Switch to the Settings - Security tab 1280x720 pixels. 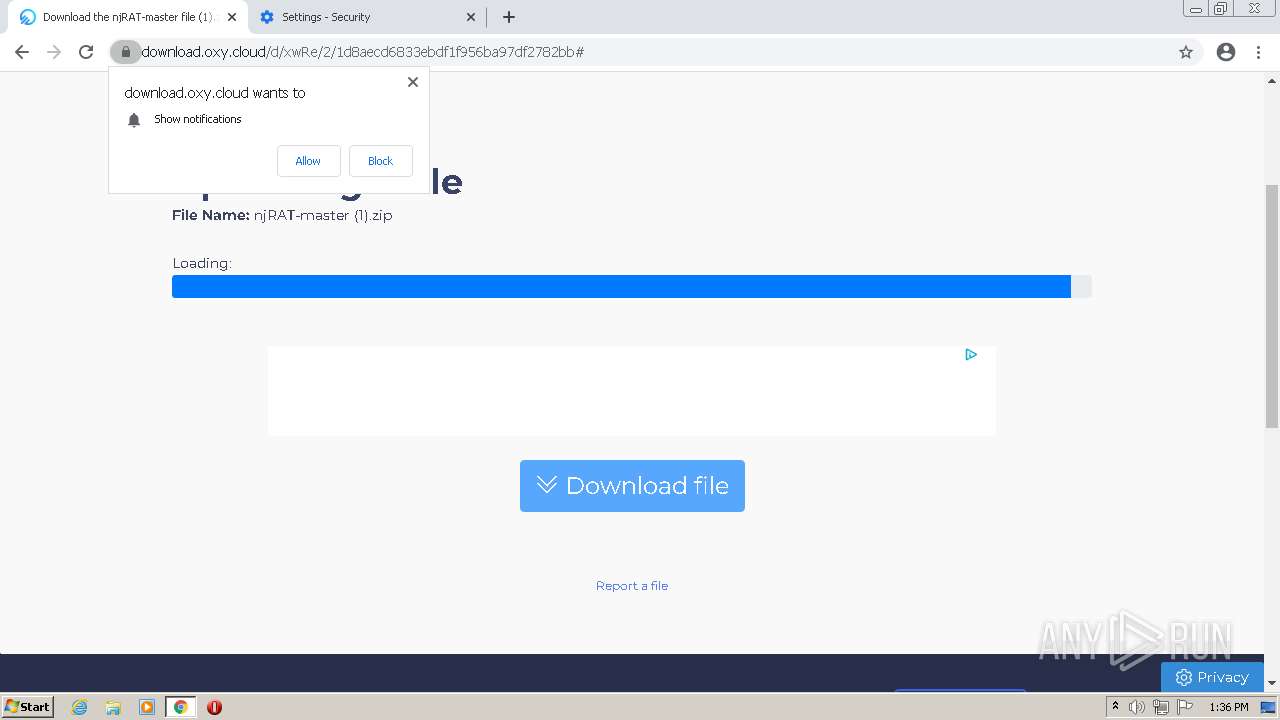pos(367,17)
